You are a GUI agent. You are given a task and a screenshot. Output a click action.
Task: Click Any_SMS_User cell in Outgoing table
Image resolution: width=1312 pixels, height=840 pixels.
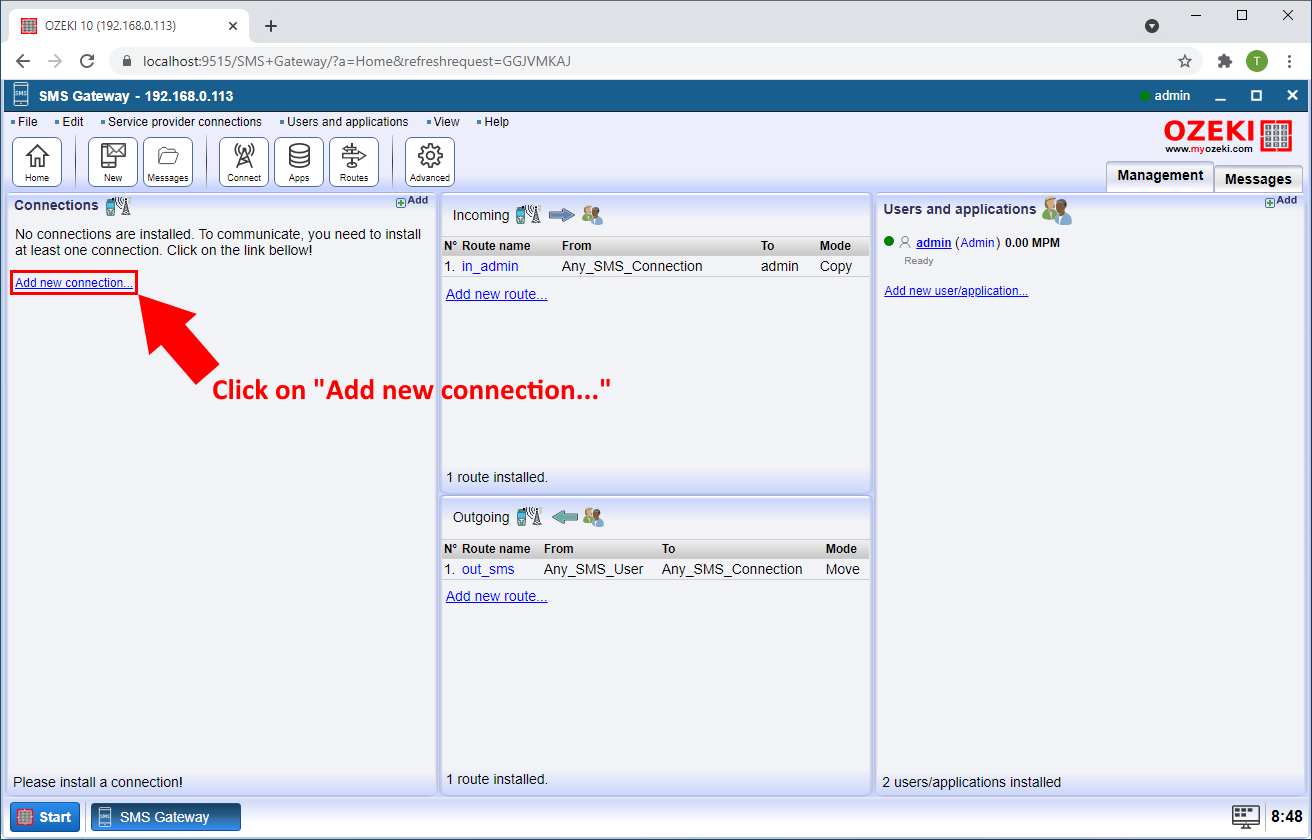coord(594,569)
